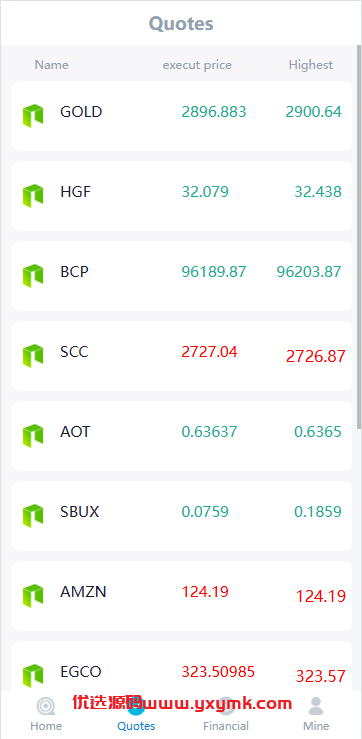Switch to the Financial tab
Viewport: 362px width, 739px height.
click(226, 714)
